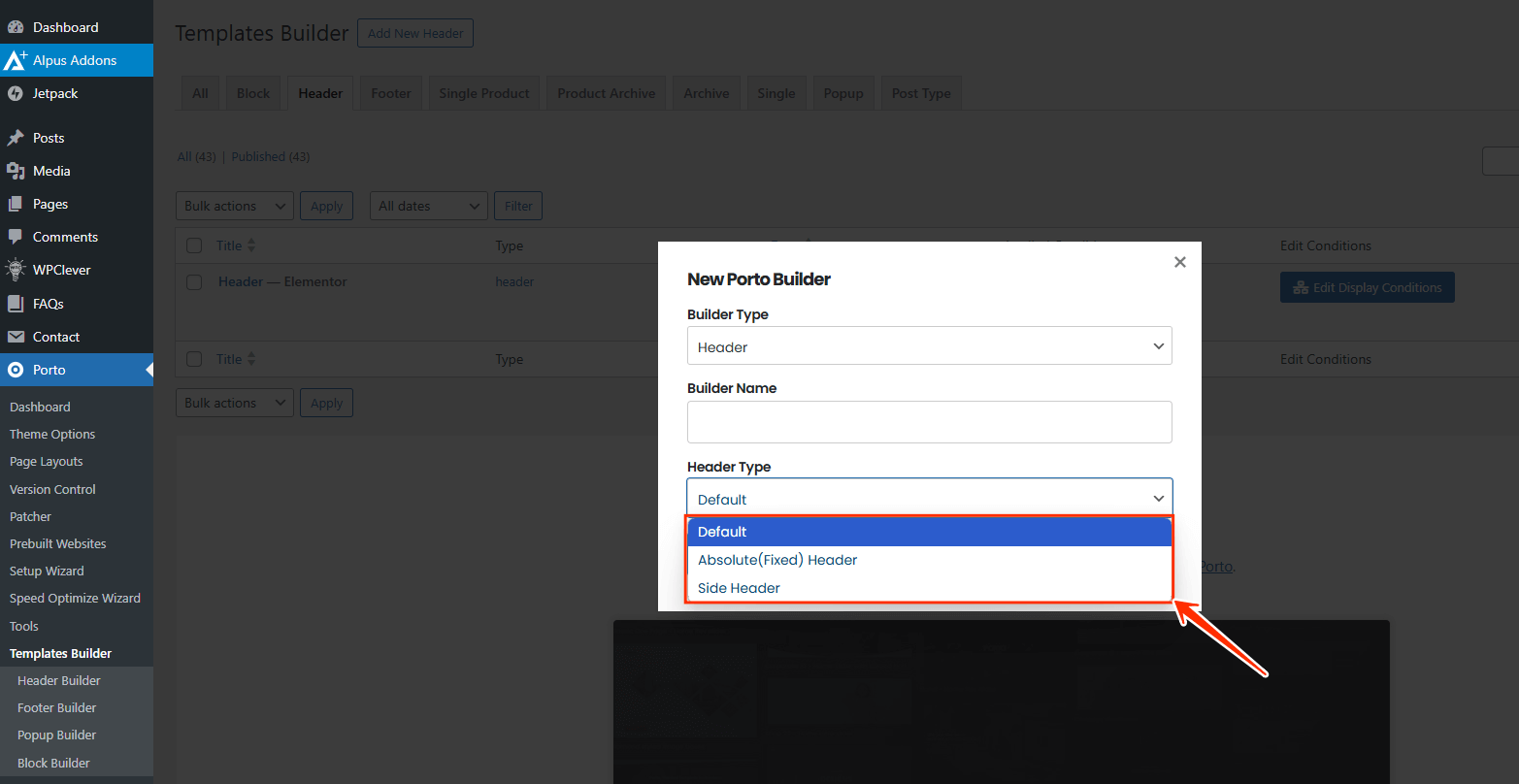The image size is (1519, 784).
Task: Click the Published (43) filter link
Action: (271, 156)
